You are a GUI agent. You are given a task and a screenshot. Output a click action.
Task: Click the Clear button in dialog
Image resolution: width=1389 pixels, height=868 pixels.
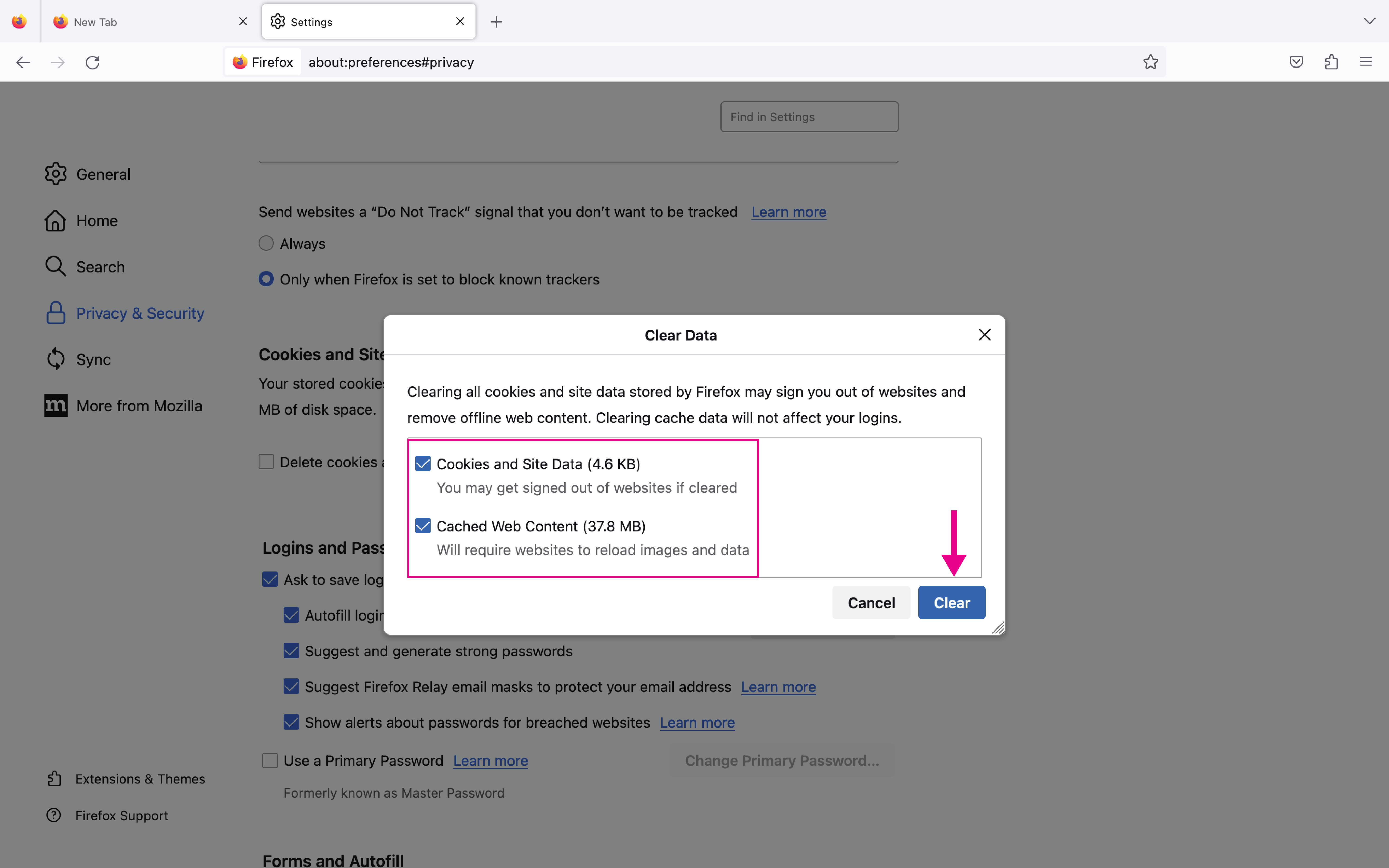tap(952, 602)
